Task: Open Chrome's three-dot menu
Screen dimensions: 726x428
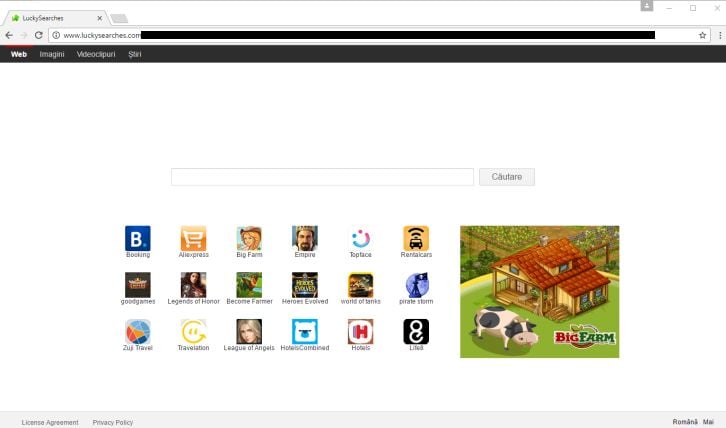Action: point(720,35)
